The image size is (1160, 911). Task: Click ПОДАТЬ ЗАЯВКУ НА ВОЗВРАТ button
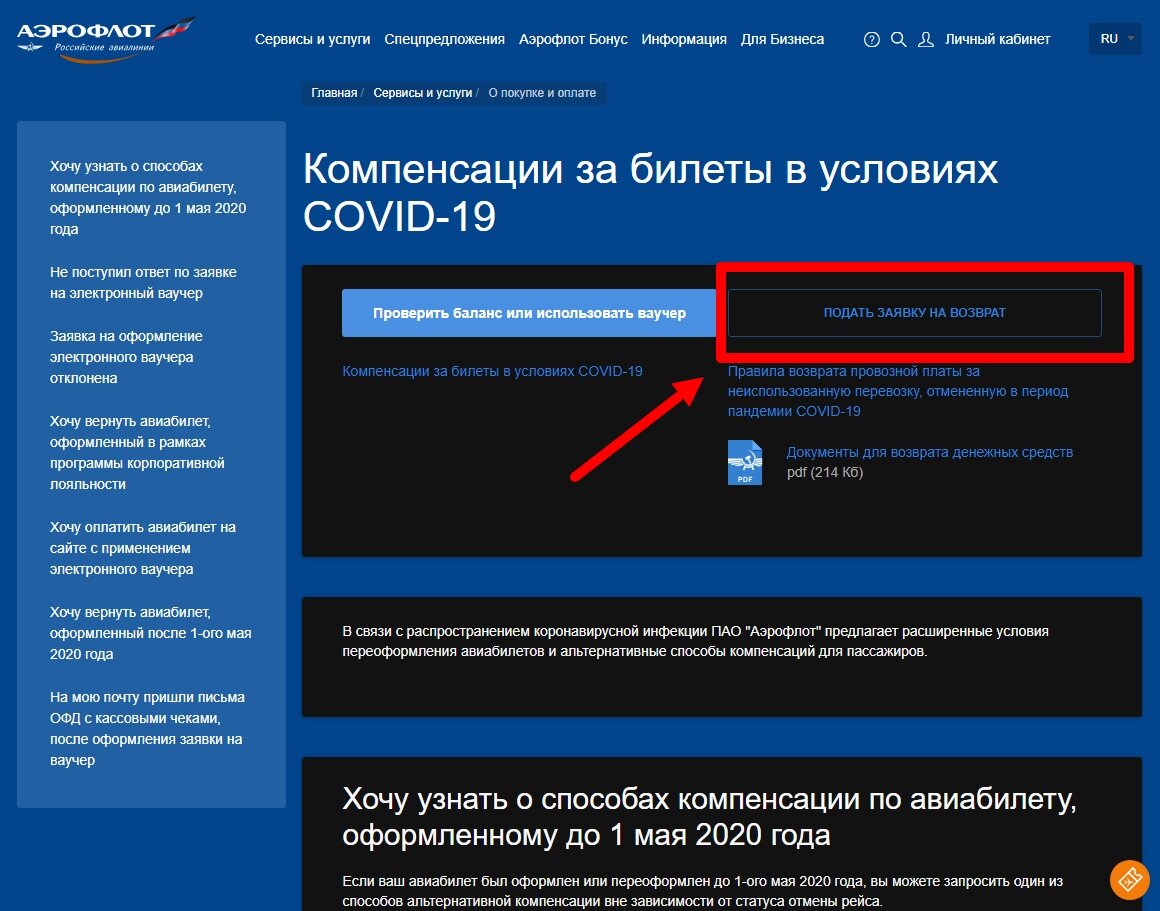[914, 313]
